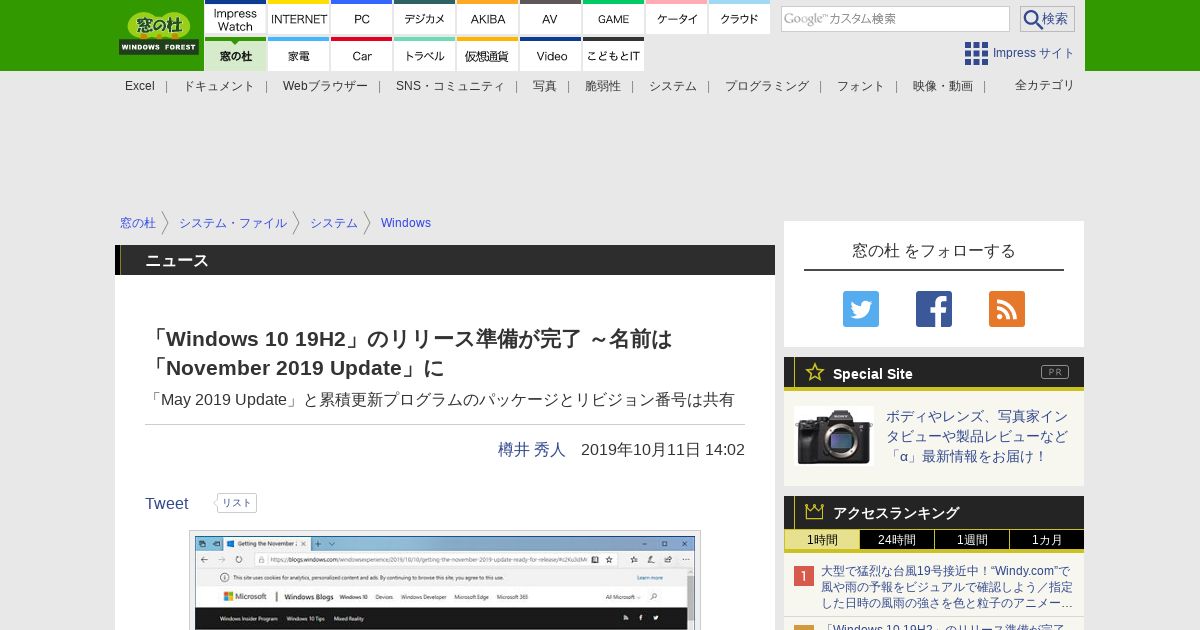The width and height of the screenshot is (1200, 630).
Task: Select the 映像・動画 category
Action: [x=943, y=86]
